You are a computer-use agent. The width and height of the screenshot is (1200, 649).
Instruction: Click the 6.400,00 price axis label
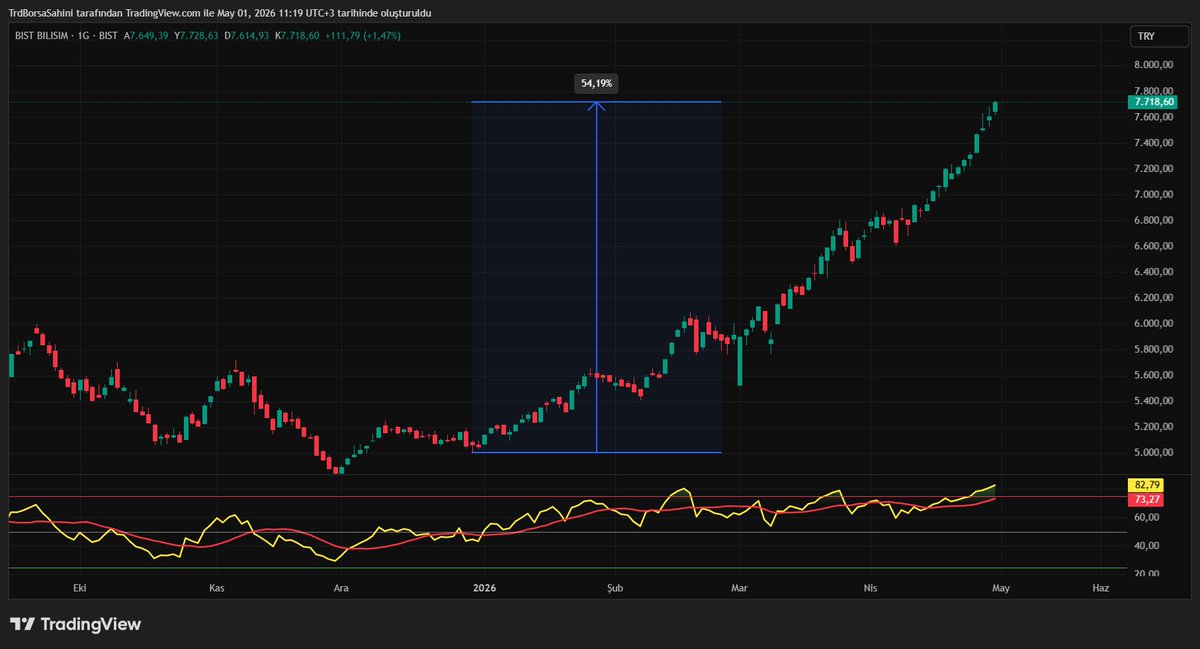click(1154, 272)
